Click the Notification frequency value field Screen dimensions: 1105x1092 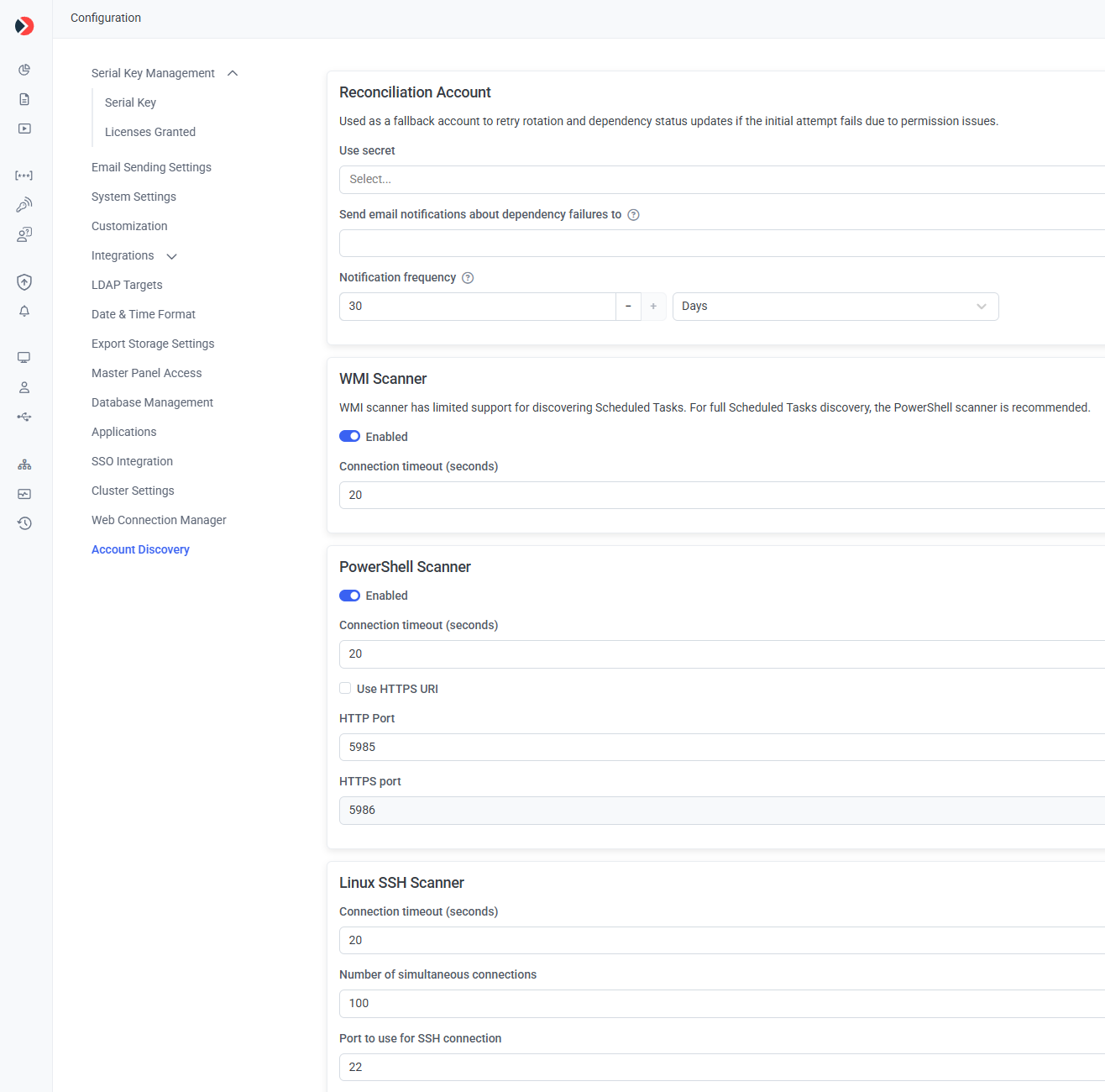point(478,307)
